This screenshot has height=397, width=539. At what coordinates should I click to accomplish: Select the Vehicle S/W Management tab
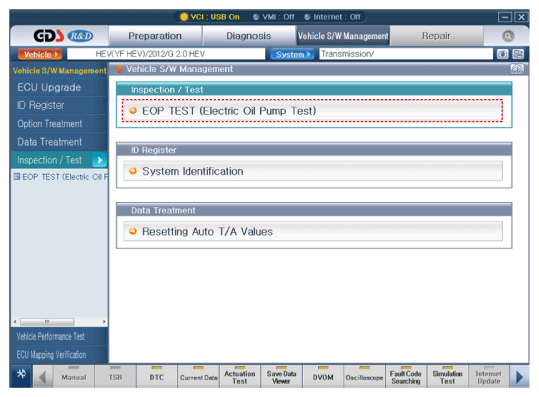point(343,36)
